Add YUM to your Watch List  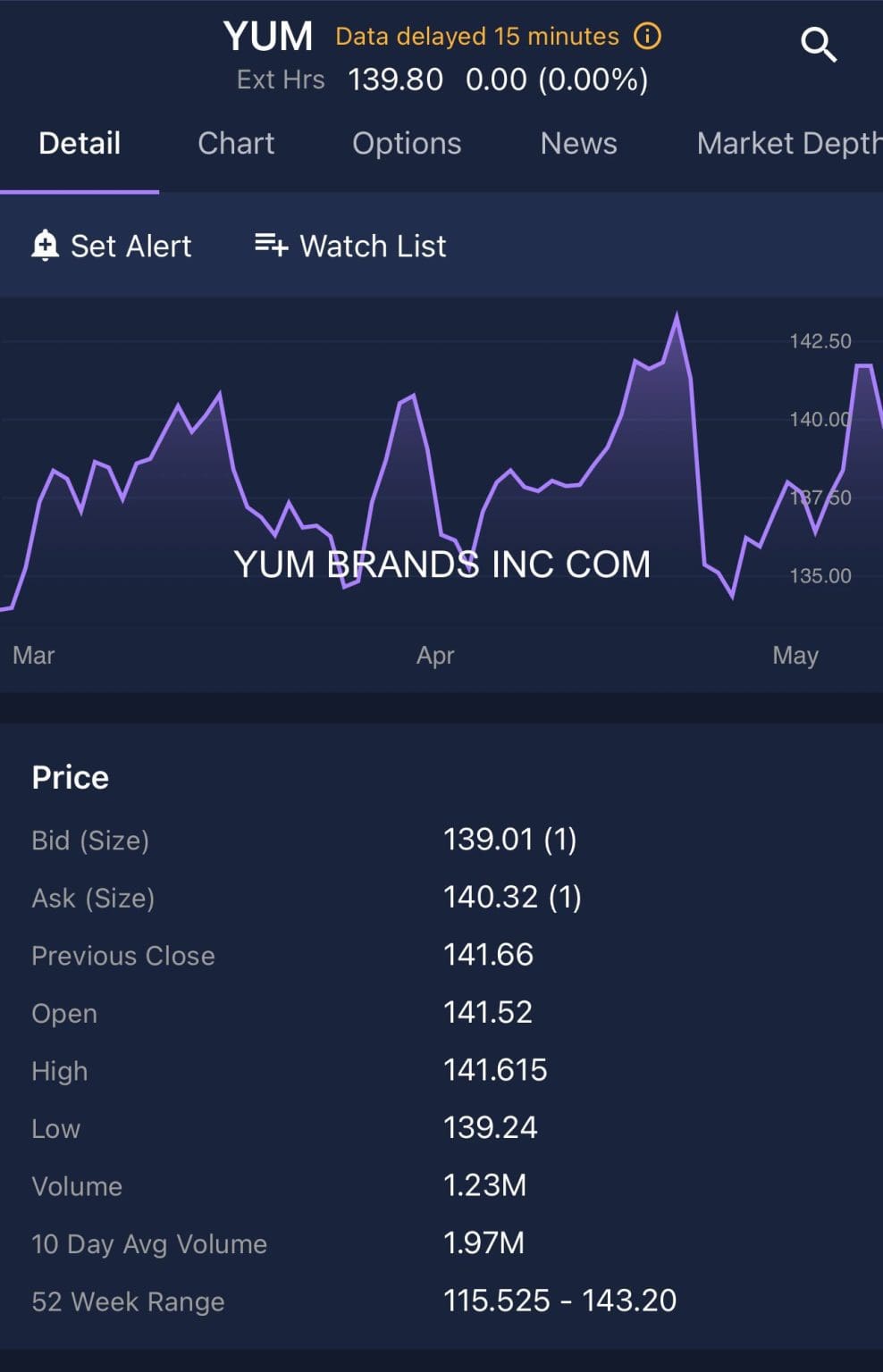point(373,246)
